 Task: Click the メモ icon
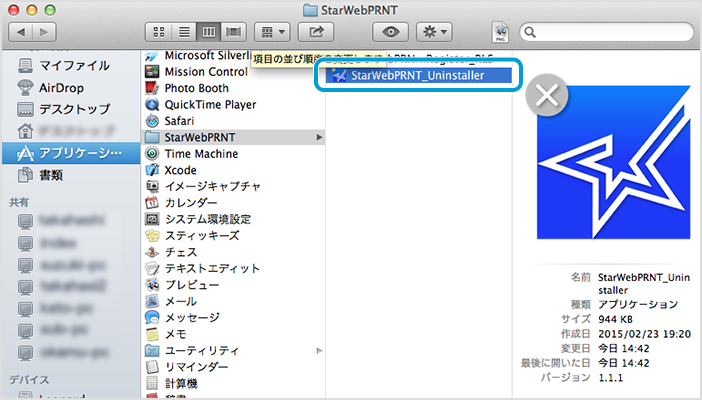pos(152,334)
